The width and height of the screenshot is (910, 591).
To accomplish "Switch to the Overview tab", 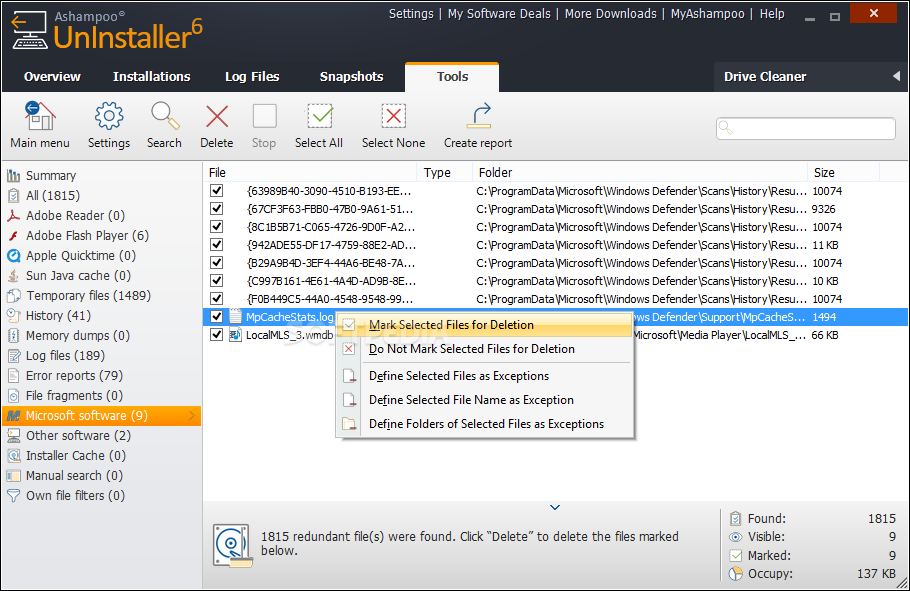I will point(52,77).
